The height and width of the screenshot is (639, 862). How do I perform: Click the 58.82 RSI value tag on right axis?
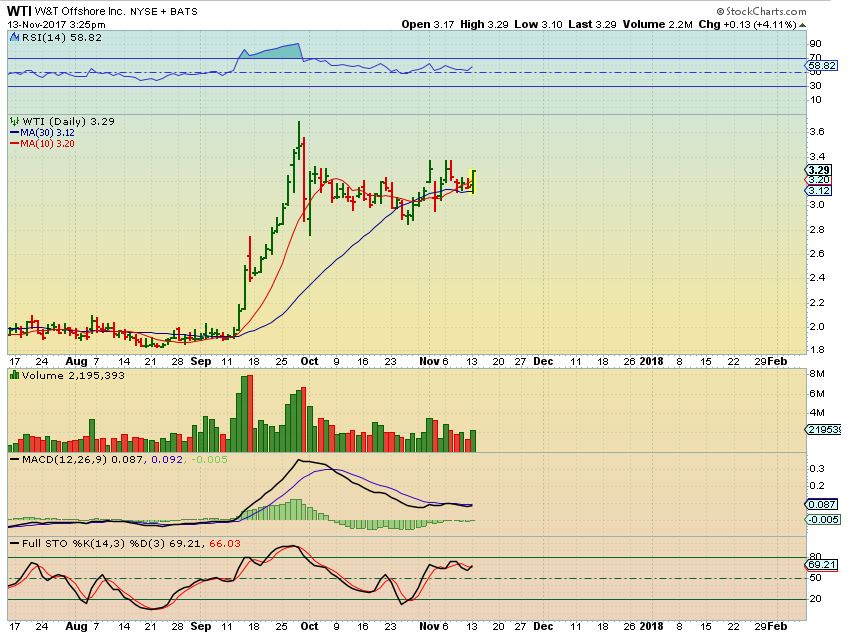(x=822, y=70)
